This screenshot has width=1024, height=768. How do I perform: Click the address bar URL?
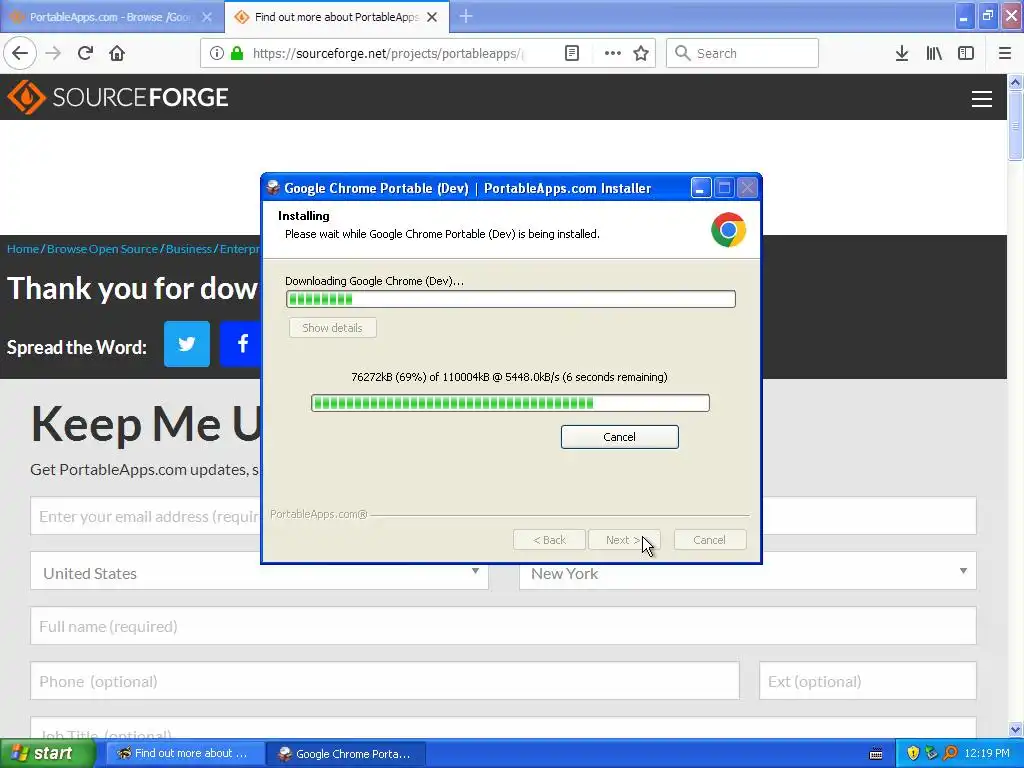387,53
